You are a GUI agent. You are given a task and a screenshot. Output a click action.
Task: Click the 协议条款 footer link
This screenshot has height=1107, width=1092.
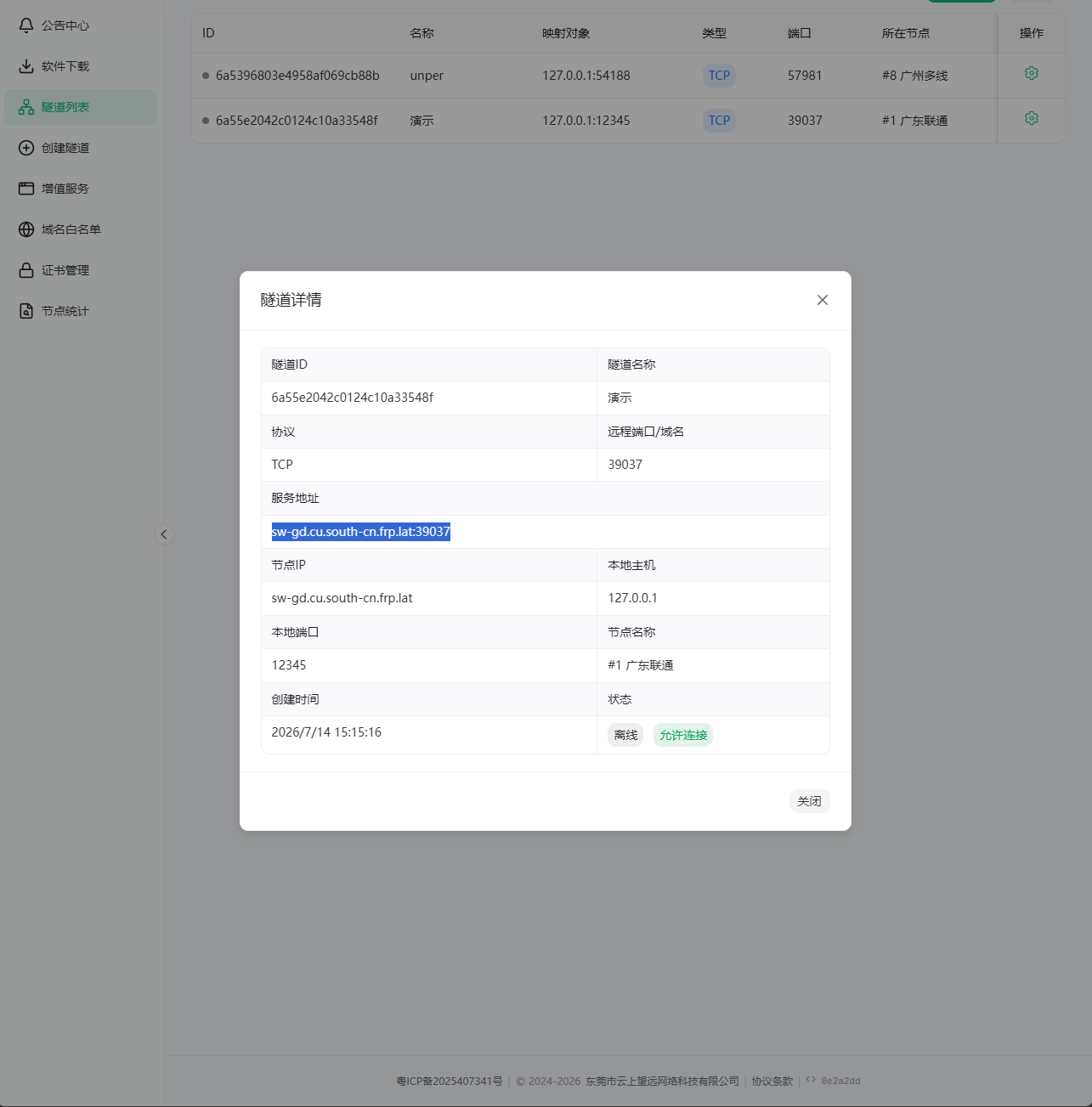click(x=772, y=1082)
